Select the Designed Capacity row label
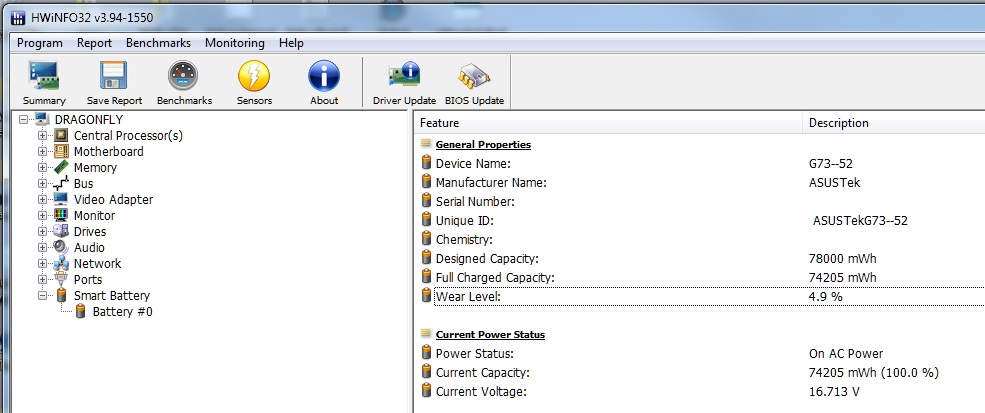 487,258
